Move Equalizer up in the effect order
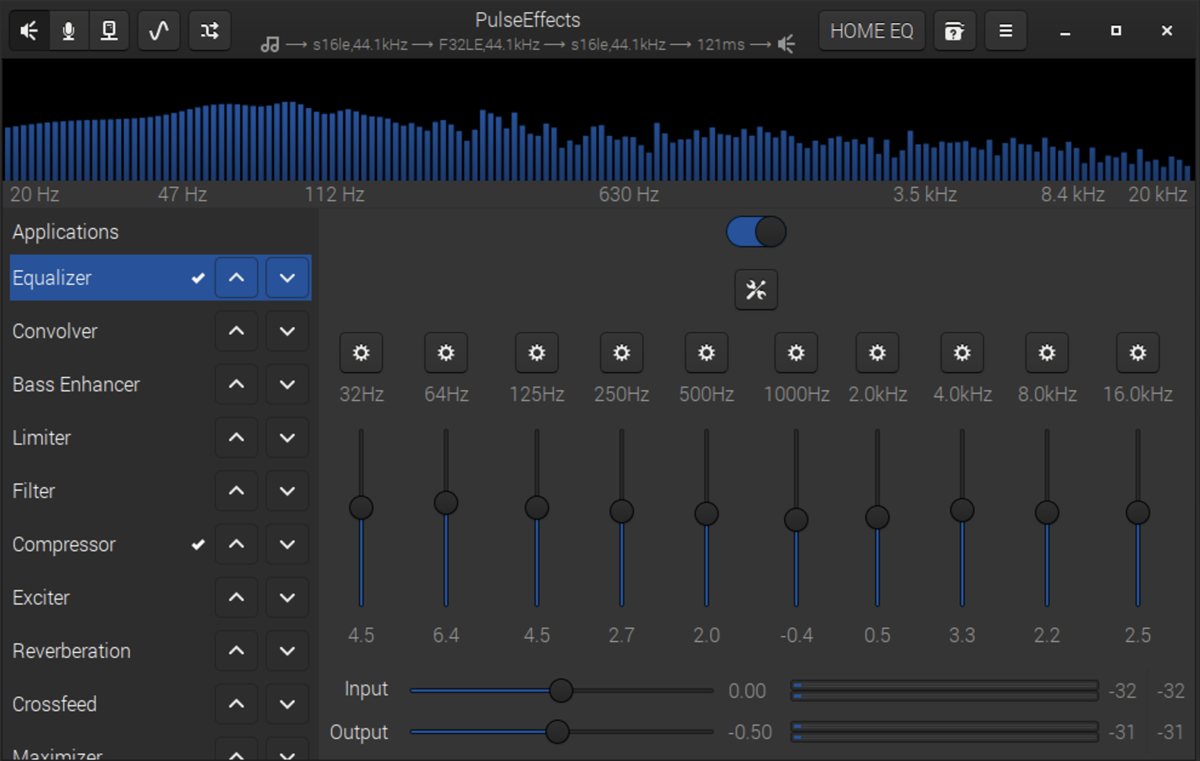This screenshot has width=1200, height=761. (x=236, y=278)
